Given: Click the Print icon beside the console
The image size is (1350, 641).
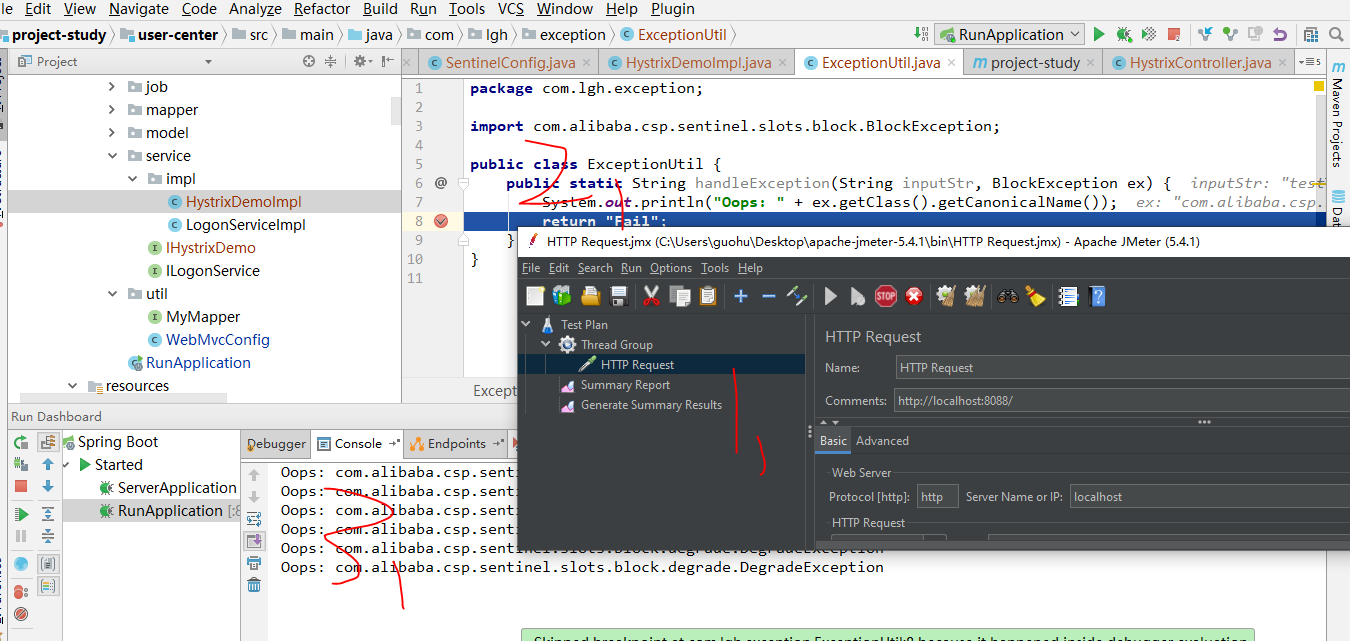Looking at the screenshot, I should (x=254, y=563).
